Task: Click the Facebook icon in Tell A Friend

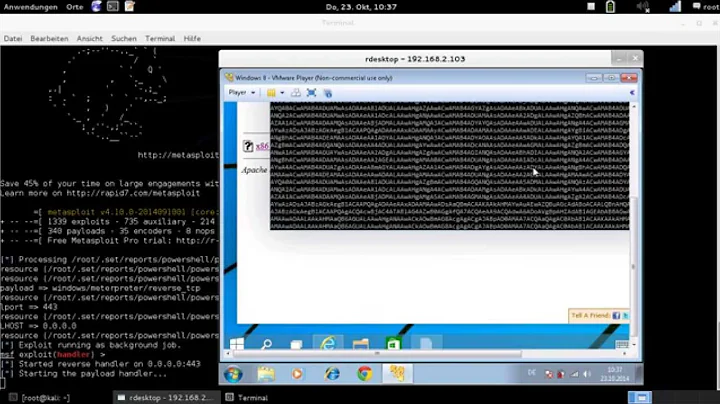Action: click(x=616, y=315)
